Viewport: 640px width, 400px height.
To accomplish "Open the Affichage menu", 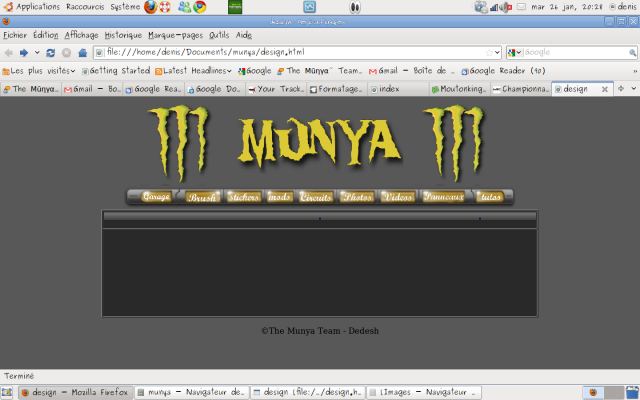I will pos(82,35).
